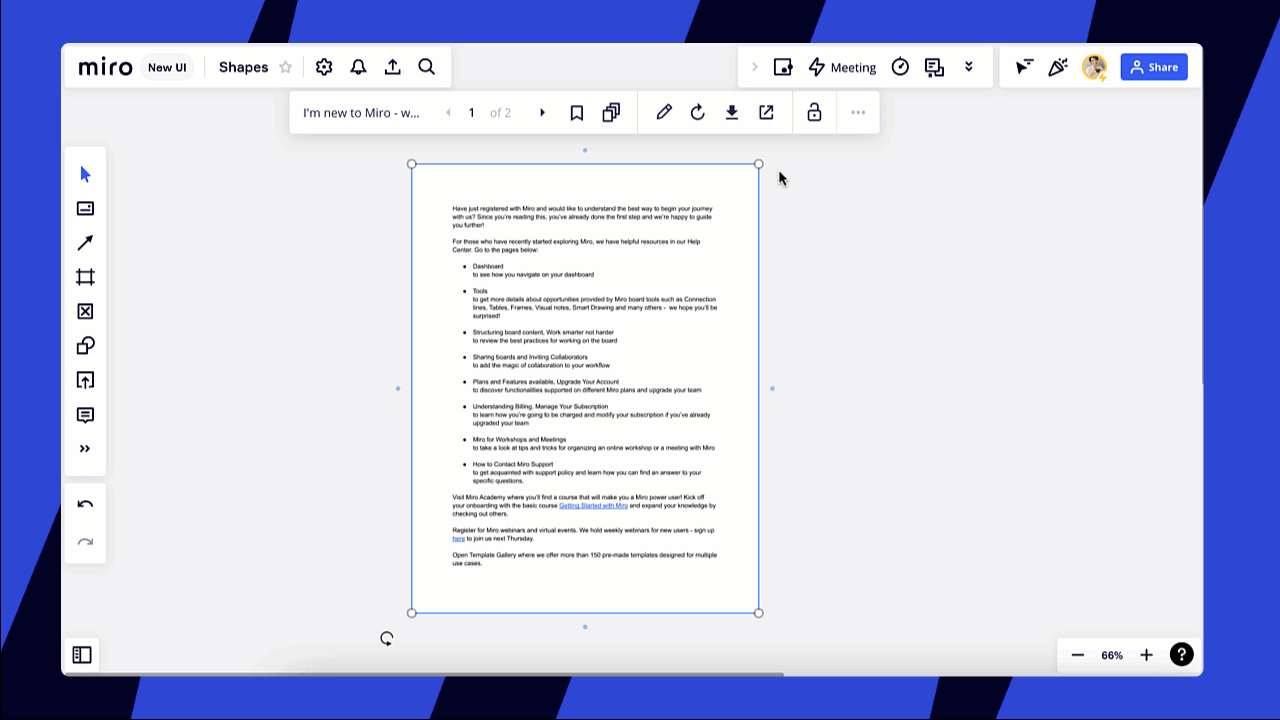This screenshot has height=720, width=1280.
Task: Open the comment tool in sidebar
Action: [x=85, y=415]
